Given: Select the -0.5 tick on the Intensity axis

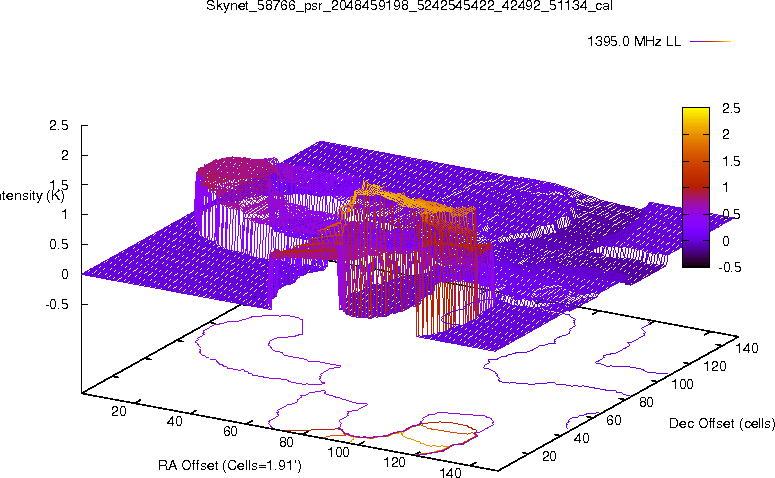Looking at the screenshot, I should (x=57, y=304).
